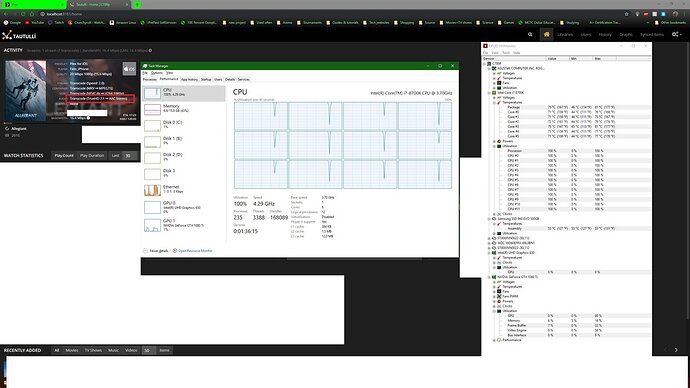Open Tautulli search magnifier icon
690x388 pixels.
pos(530,34)
